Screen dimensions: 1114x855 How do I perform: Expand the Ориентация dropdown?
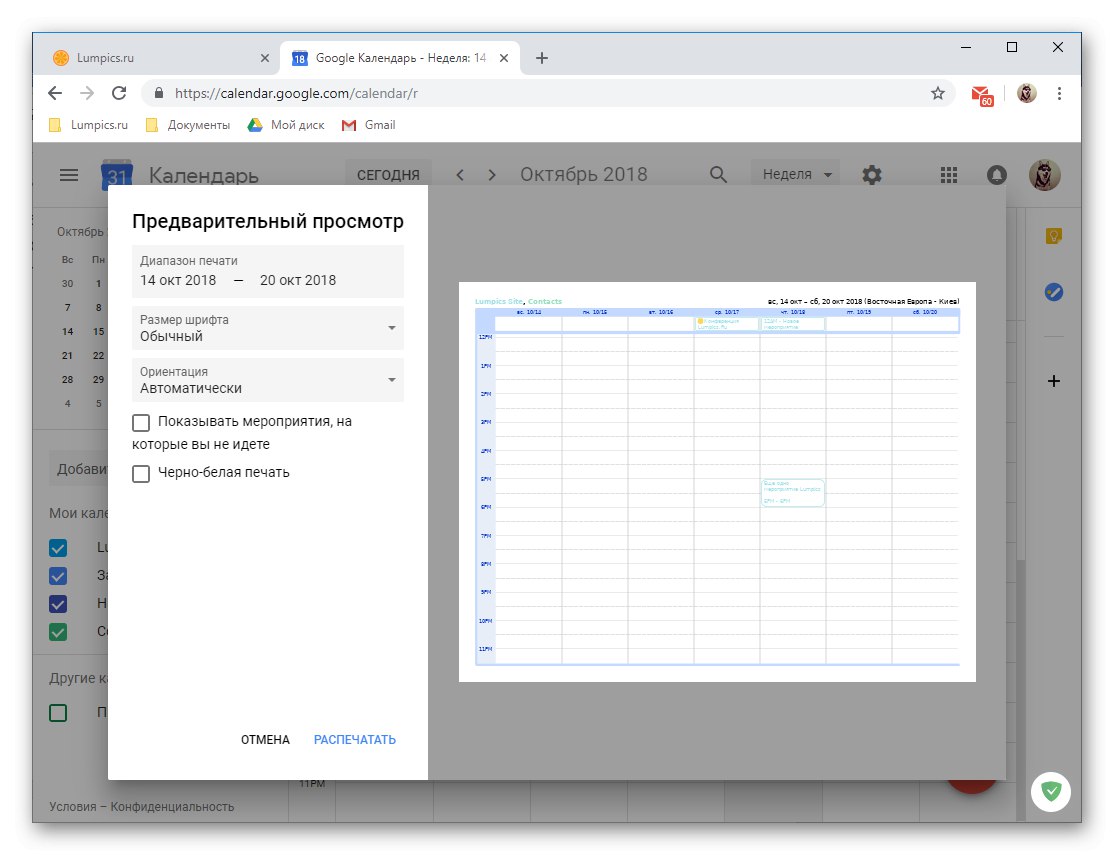pyautogui.click(x=268, y=380)
